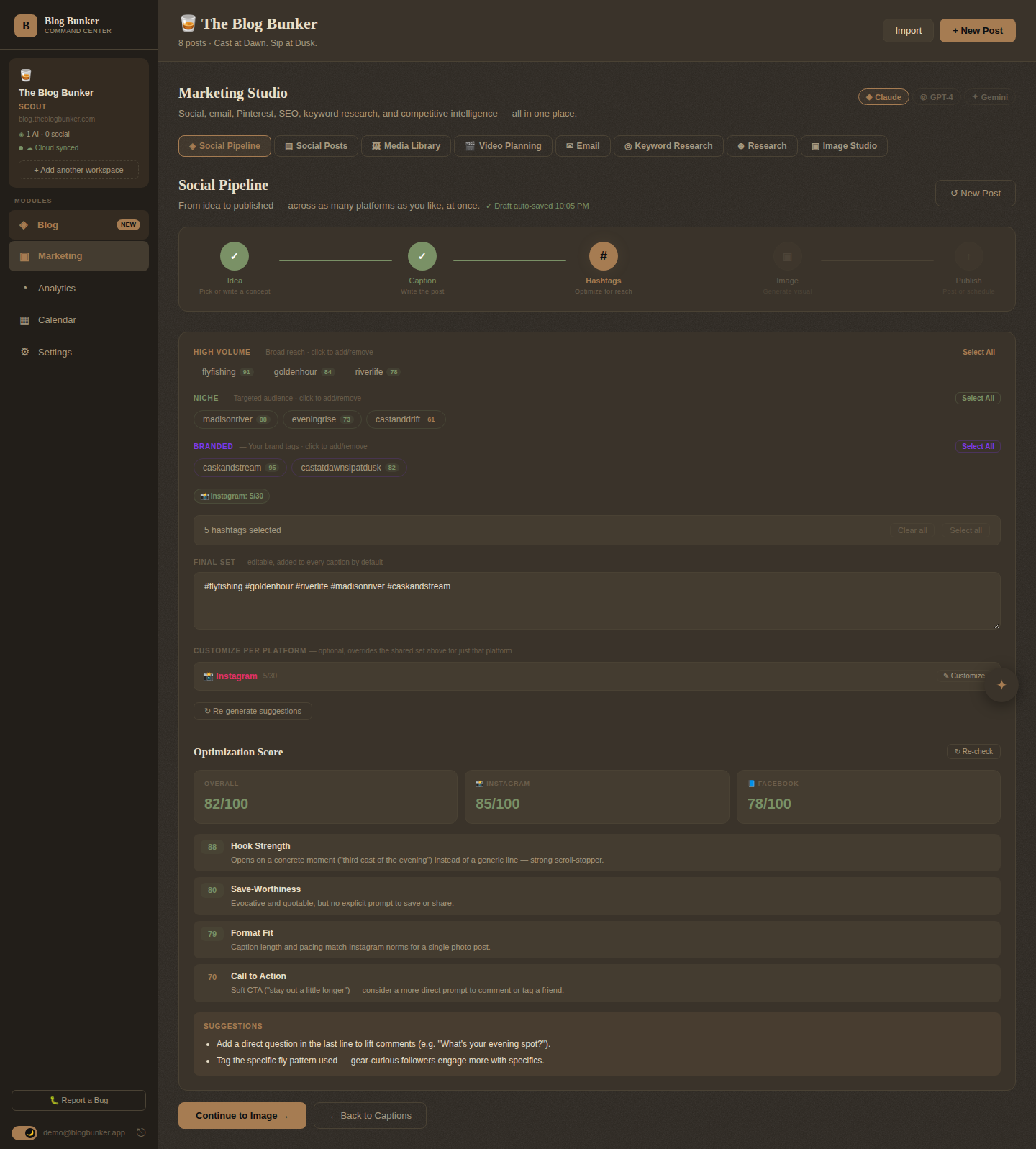Open the floating sparkle assistant button
Screen dimensions: 1036x1149
click(x=1001, y=685)
